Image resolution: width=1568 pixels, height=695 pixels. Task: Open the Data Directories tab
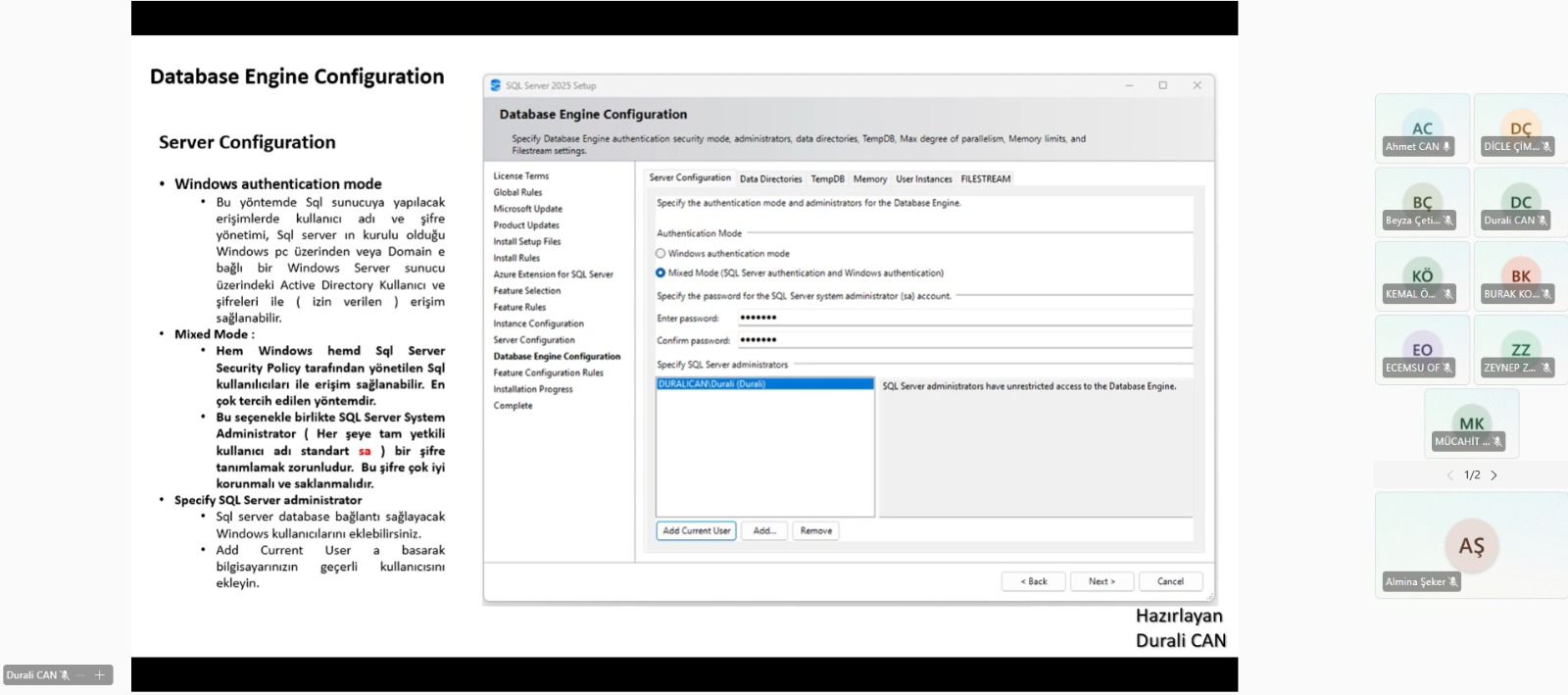tap(770, 179)
